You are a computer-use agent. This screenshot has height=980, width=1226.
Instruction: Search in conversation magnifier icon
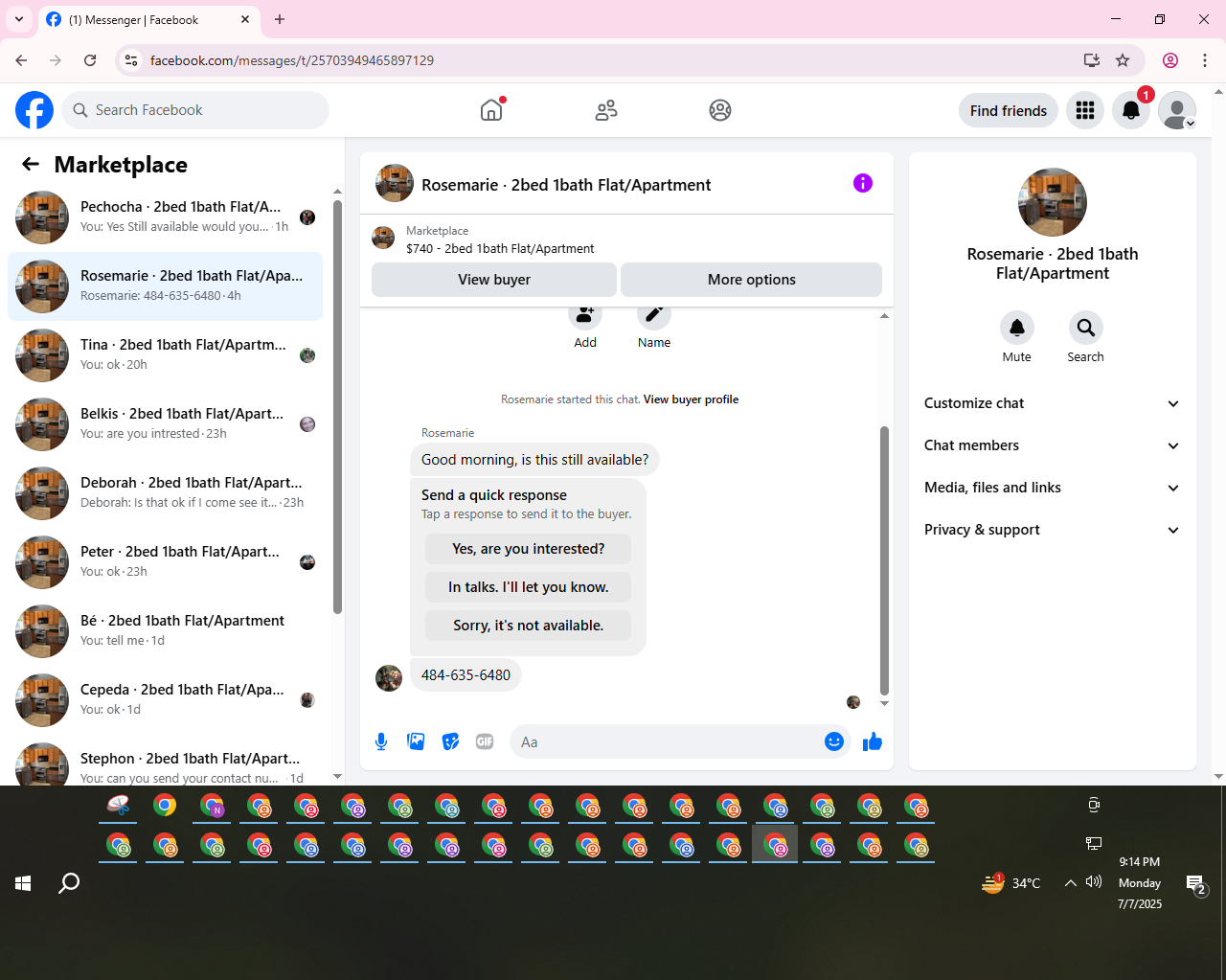pyautogui.click(x=1086, y=328)
